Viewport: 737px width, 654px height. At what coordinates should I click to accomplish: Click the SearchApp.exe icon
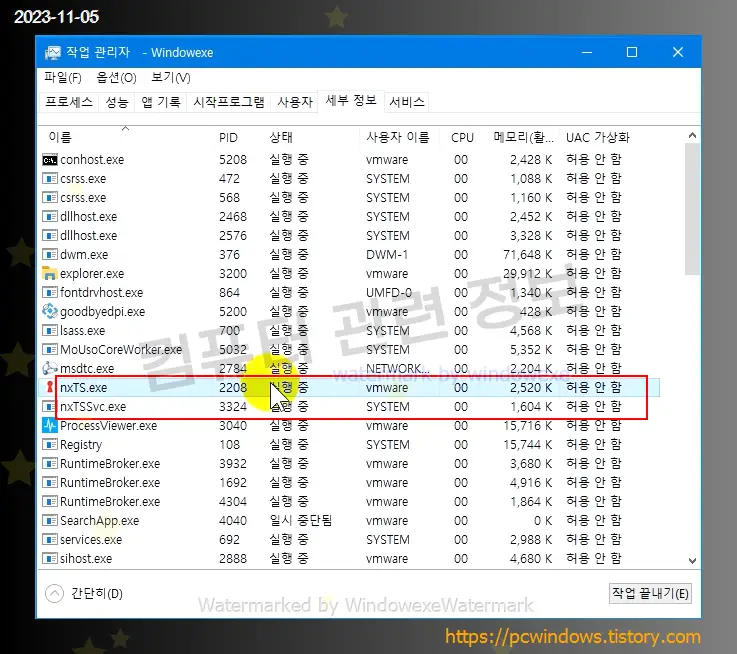[50, 521]
